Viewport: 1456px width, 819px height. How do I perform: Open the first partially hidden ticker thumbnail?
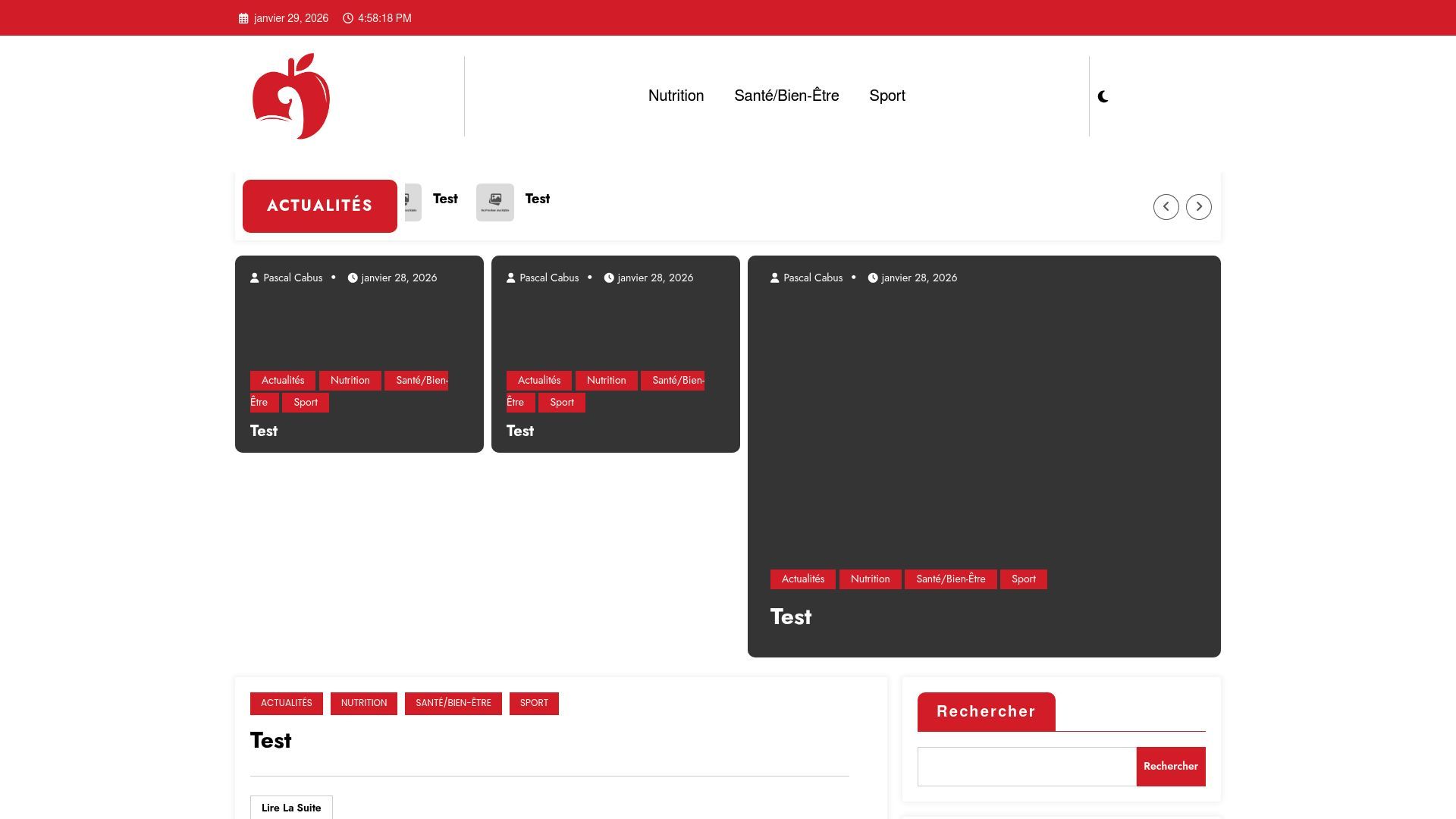413,202
